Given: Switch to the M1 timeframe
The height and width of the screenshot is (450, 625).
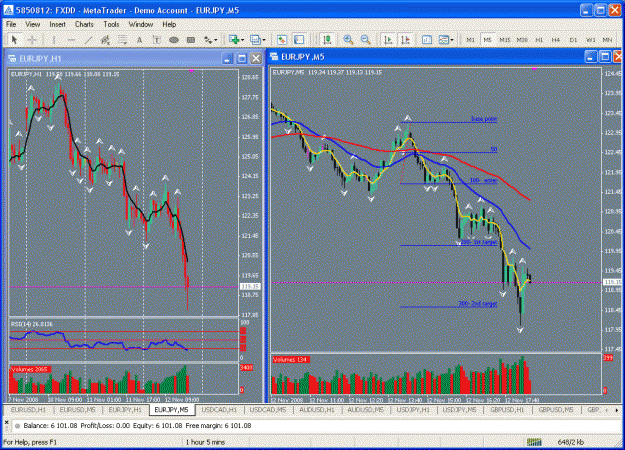Looking at the screenshot, I should pos(471,39).
